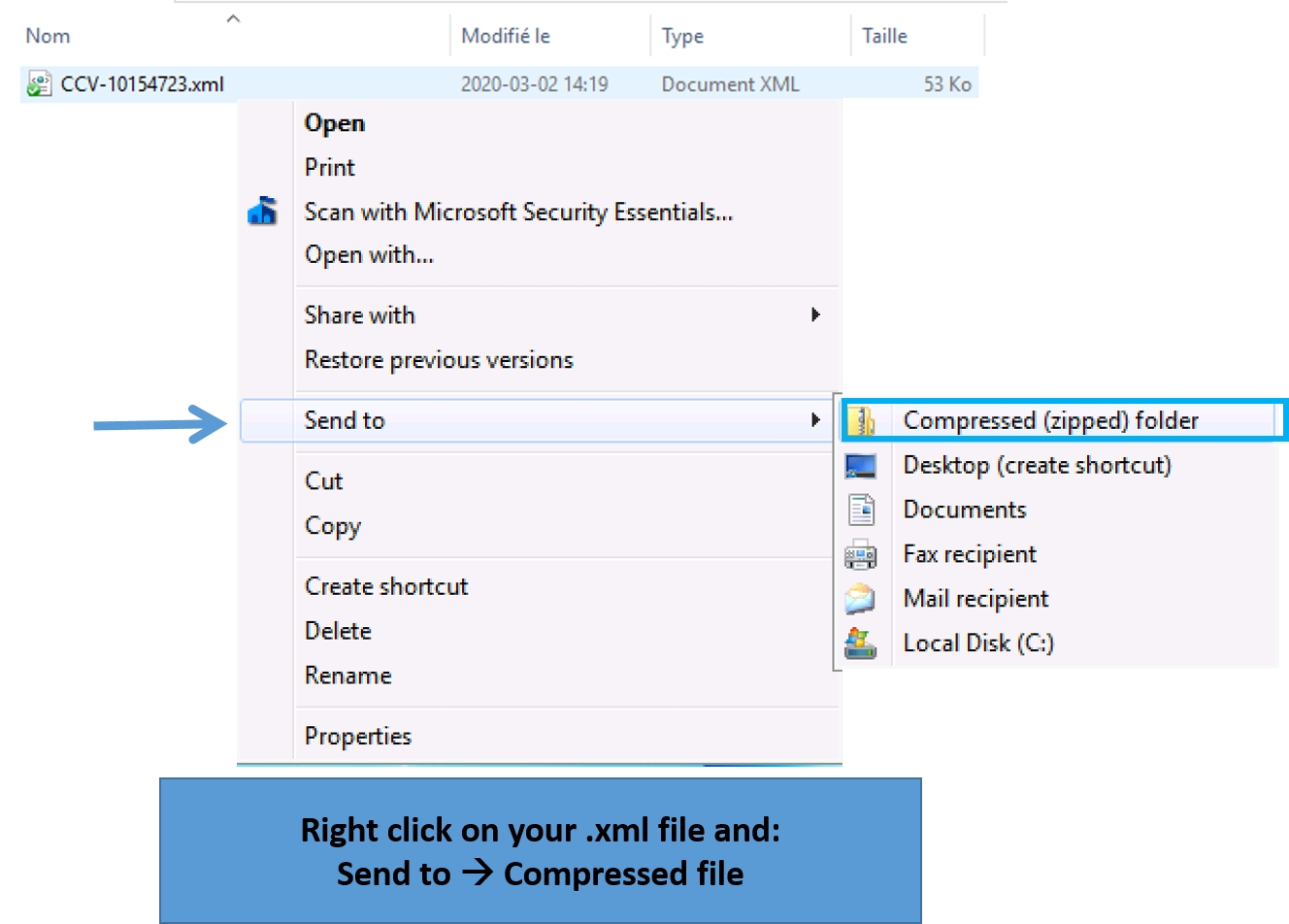Choose Open with... menu entry

[x=369, y=255]
